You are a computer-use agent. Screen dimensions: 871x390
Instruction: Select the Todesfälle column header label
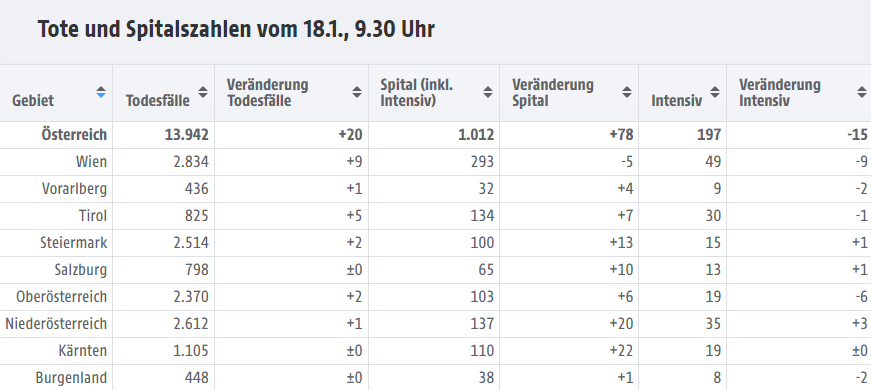(x=157, y=101)
